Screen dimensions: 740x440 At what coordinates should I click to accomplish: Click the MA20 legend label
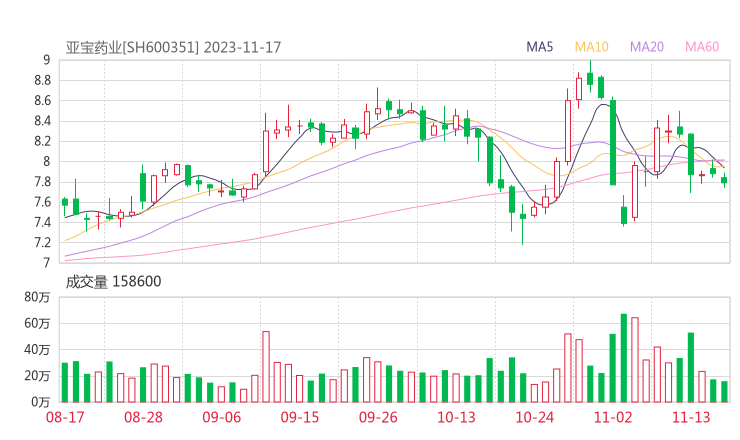tap(647, 47)
